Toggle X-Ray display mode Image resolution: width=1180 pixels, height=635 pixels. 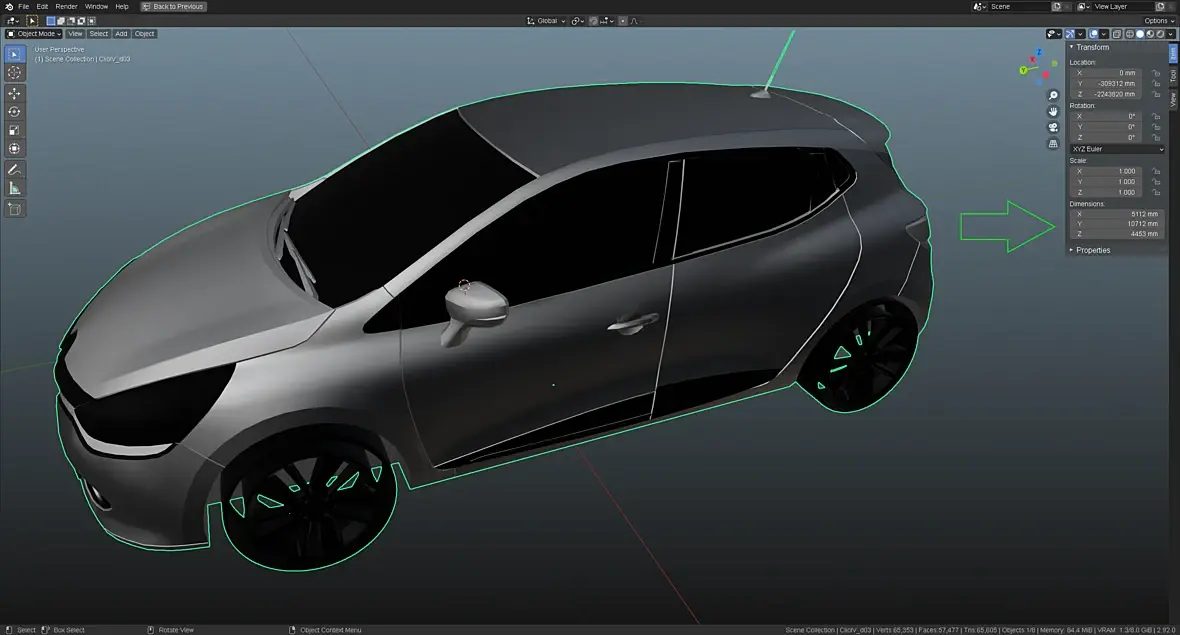tap(1115, 34)
